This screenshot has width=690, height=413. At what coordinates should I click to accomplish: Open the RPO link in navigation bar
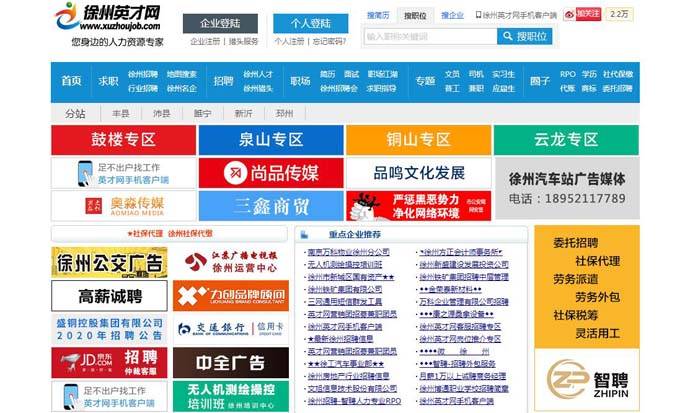coord(568,74)
